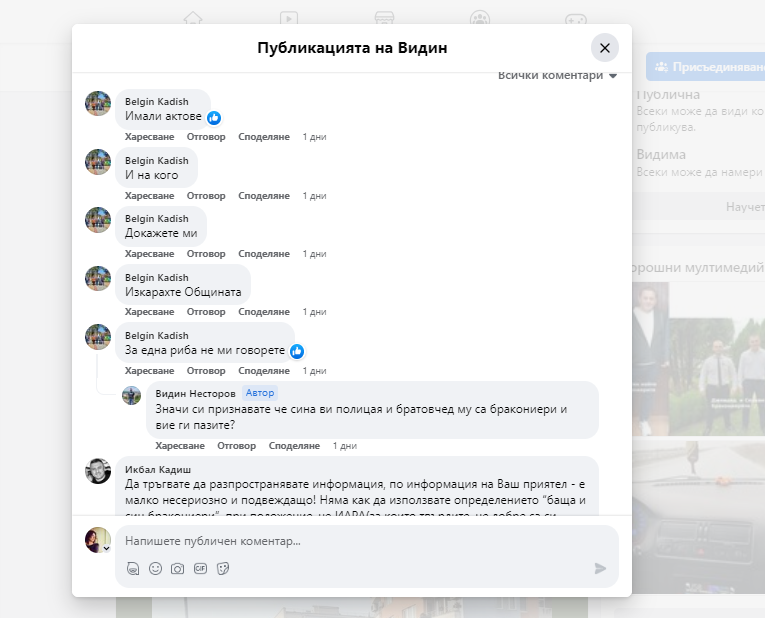Insert a GIF into the comment
This screenshot has height=618, width=765.
(200, 568)
